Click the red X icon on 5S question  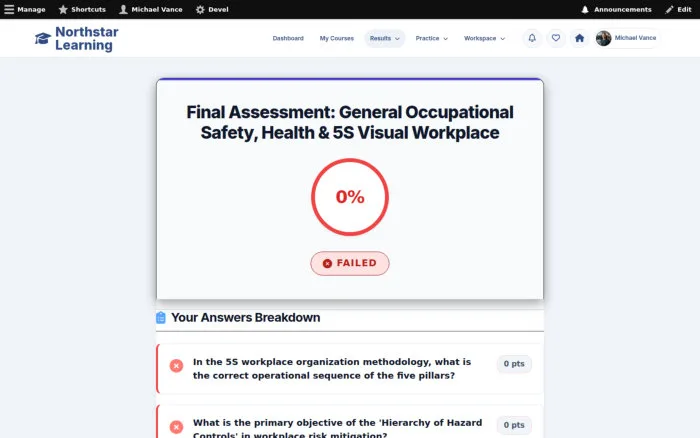(176, 366)
